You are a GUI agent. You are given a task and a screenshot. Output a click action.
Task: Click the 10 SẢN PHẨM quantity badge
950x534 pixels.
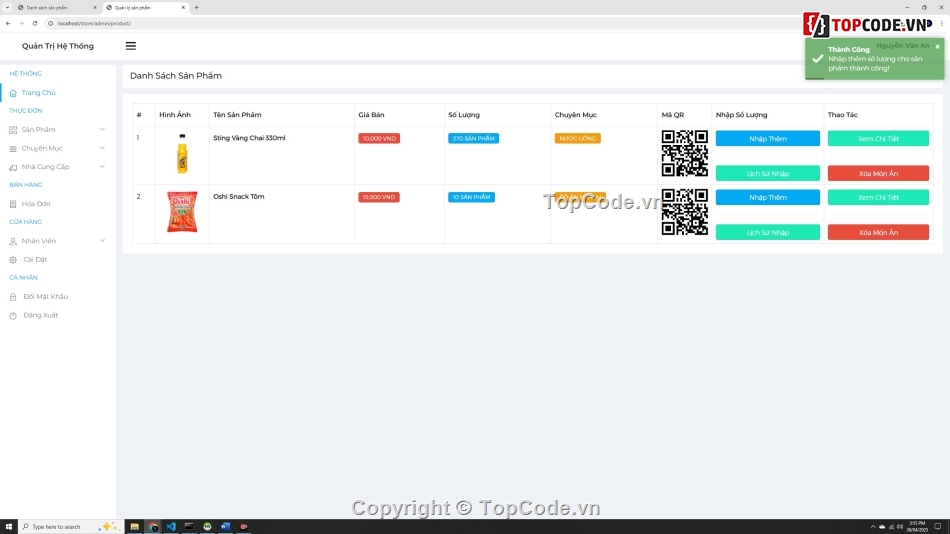pyautogui.click(x=471, y=197)
